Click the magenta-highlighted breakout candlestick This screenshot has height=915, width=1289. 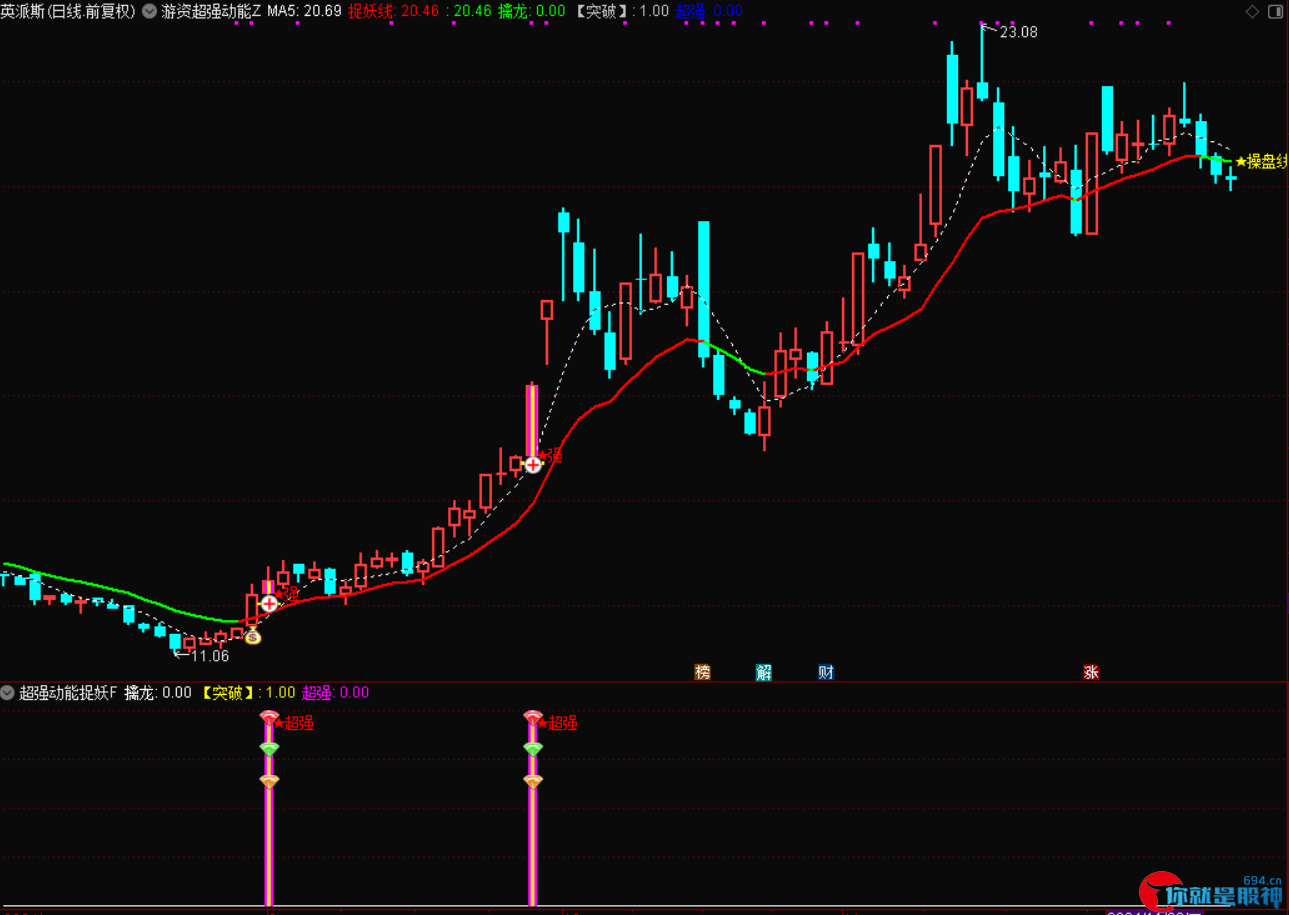tap(533, 421)
